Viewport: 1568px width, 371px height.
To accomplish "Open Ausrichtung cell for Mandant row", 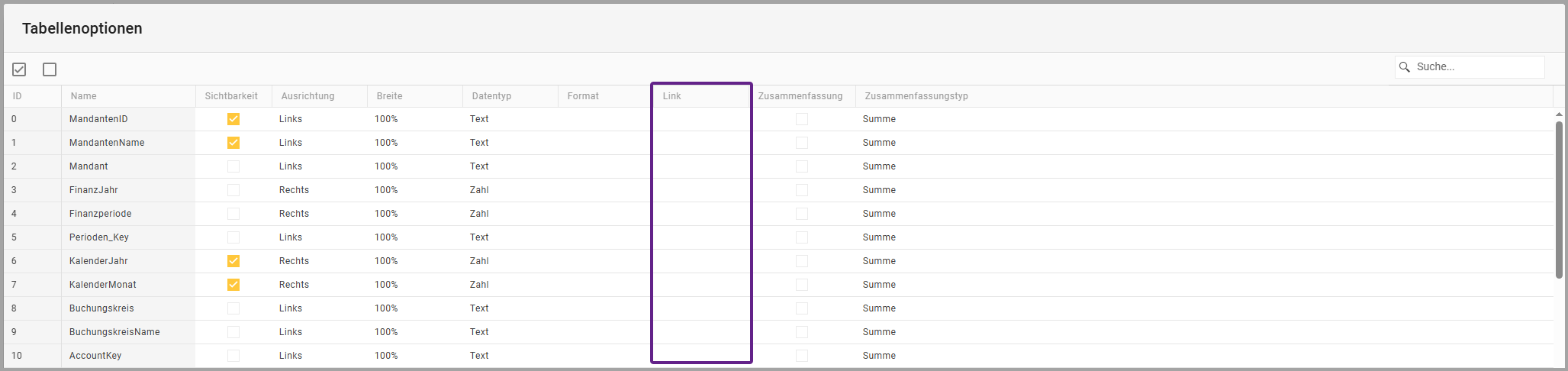I will click(x=318, y=166).
